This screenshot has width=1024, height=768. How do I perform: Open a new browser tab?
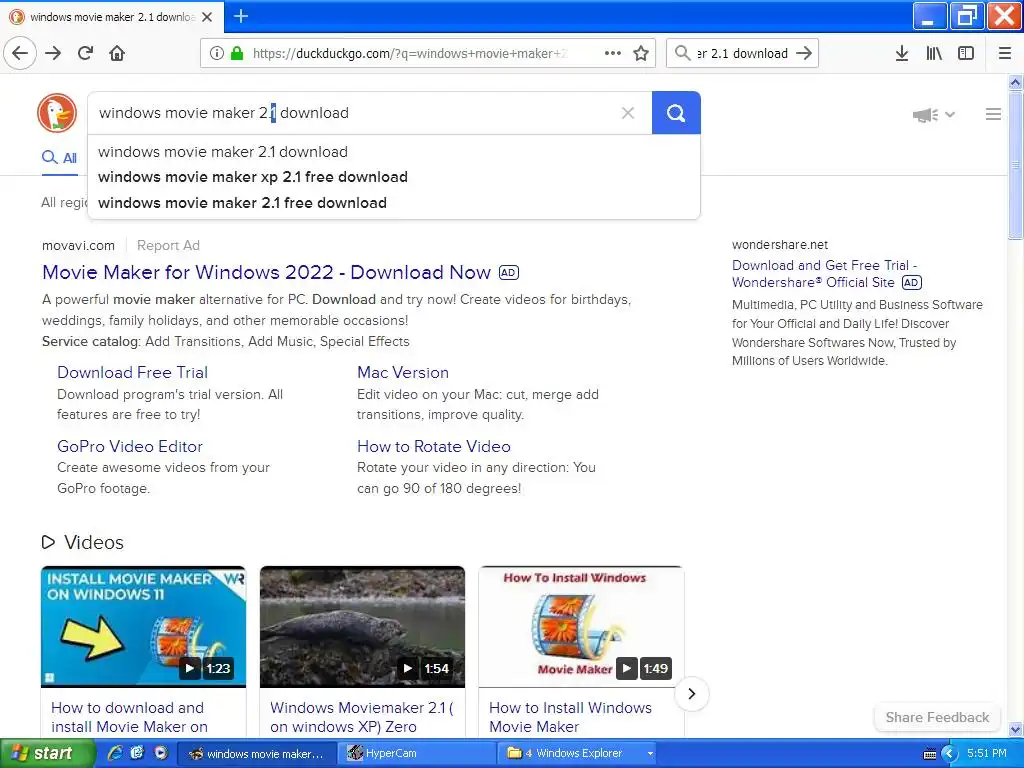241,16
